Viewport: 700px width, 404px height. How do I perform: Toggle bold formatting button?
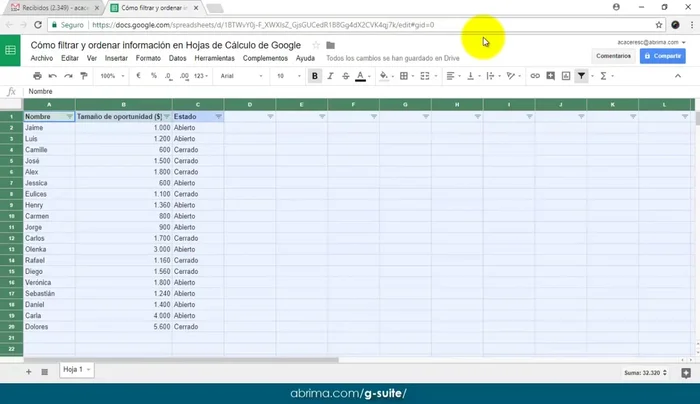click(315, 75)
